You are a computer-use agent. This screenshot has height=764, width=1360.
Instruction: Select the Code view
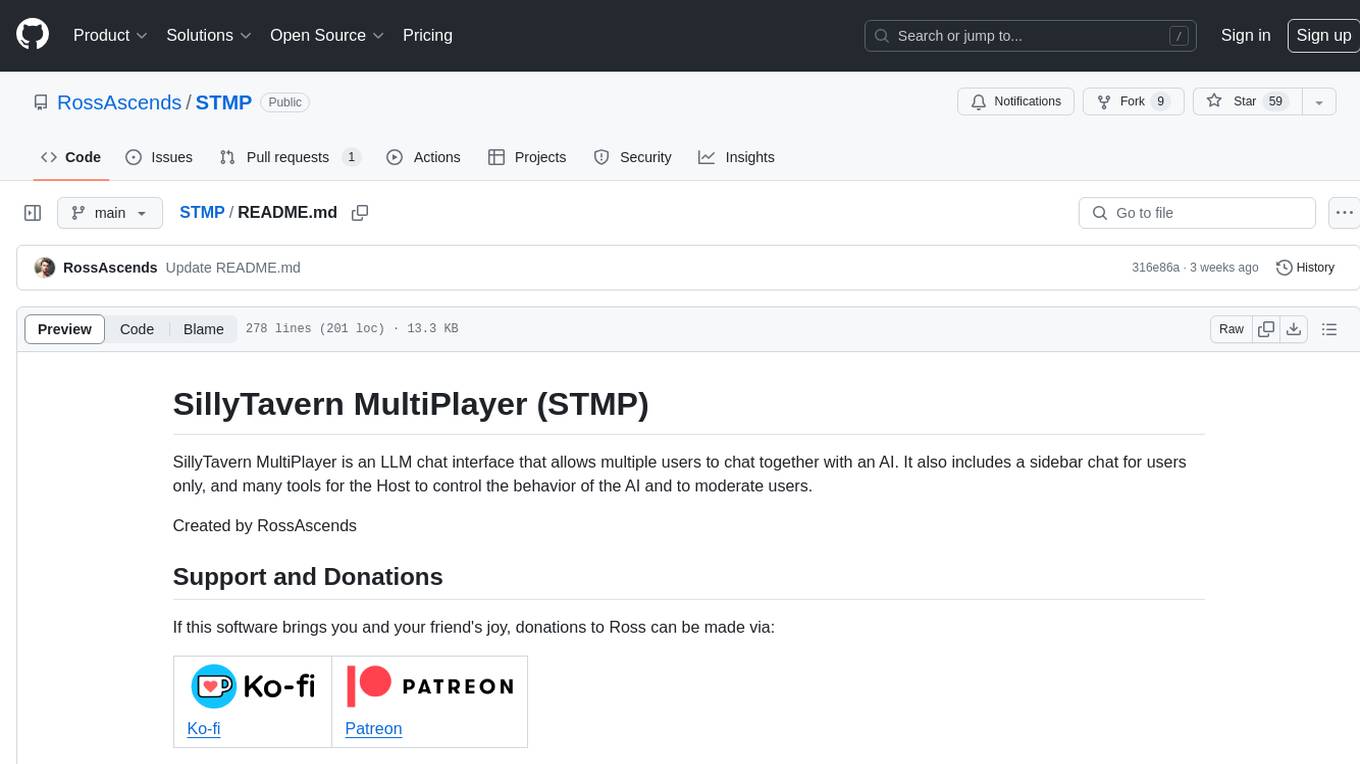pos(137,329)
